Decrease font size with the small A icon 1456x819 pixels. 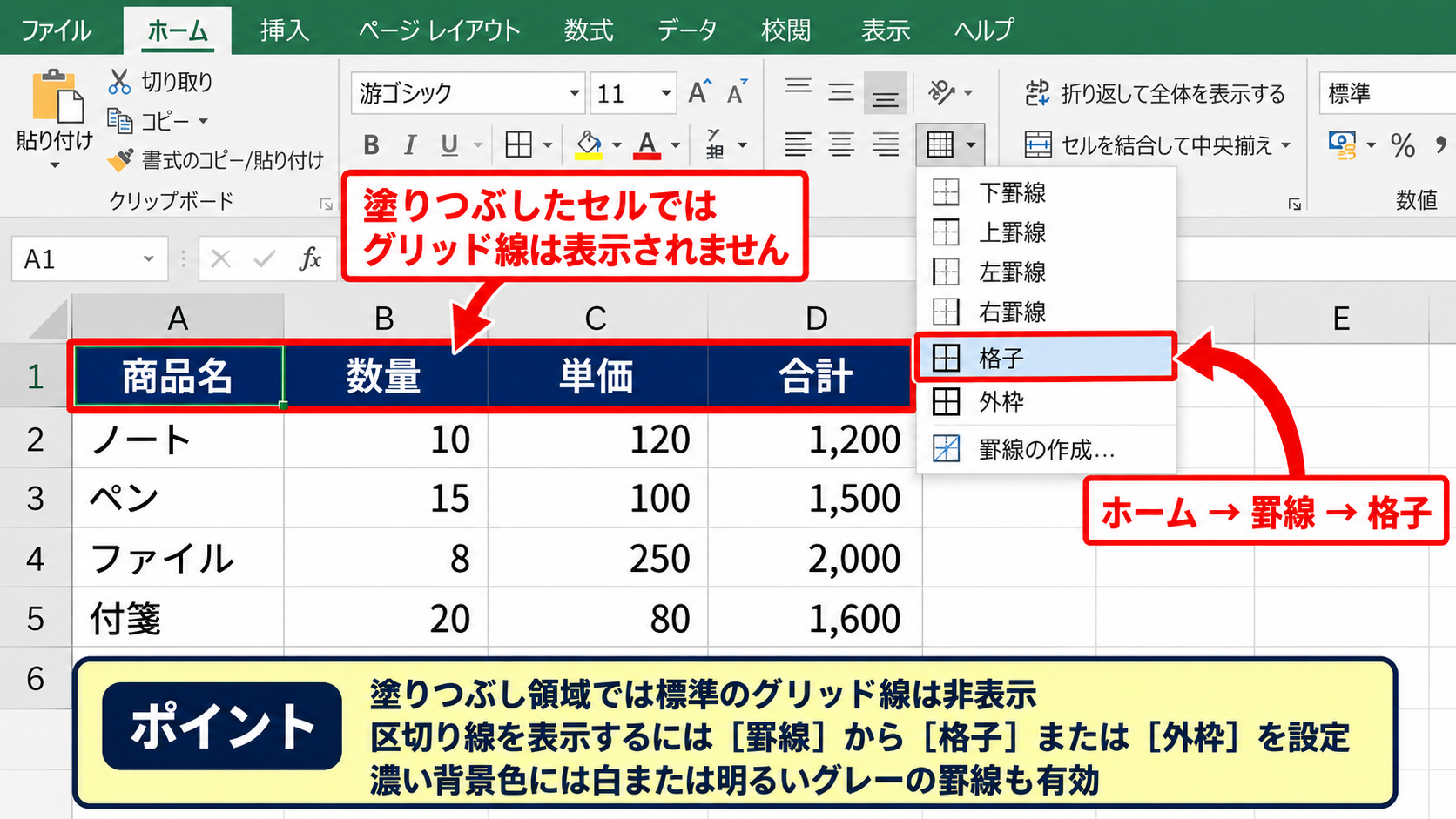tap(737, 92)
